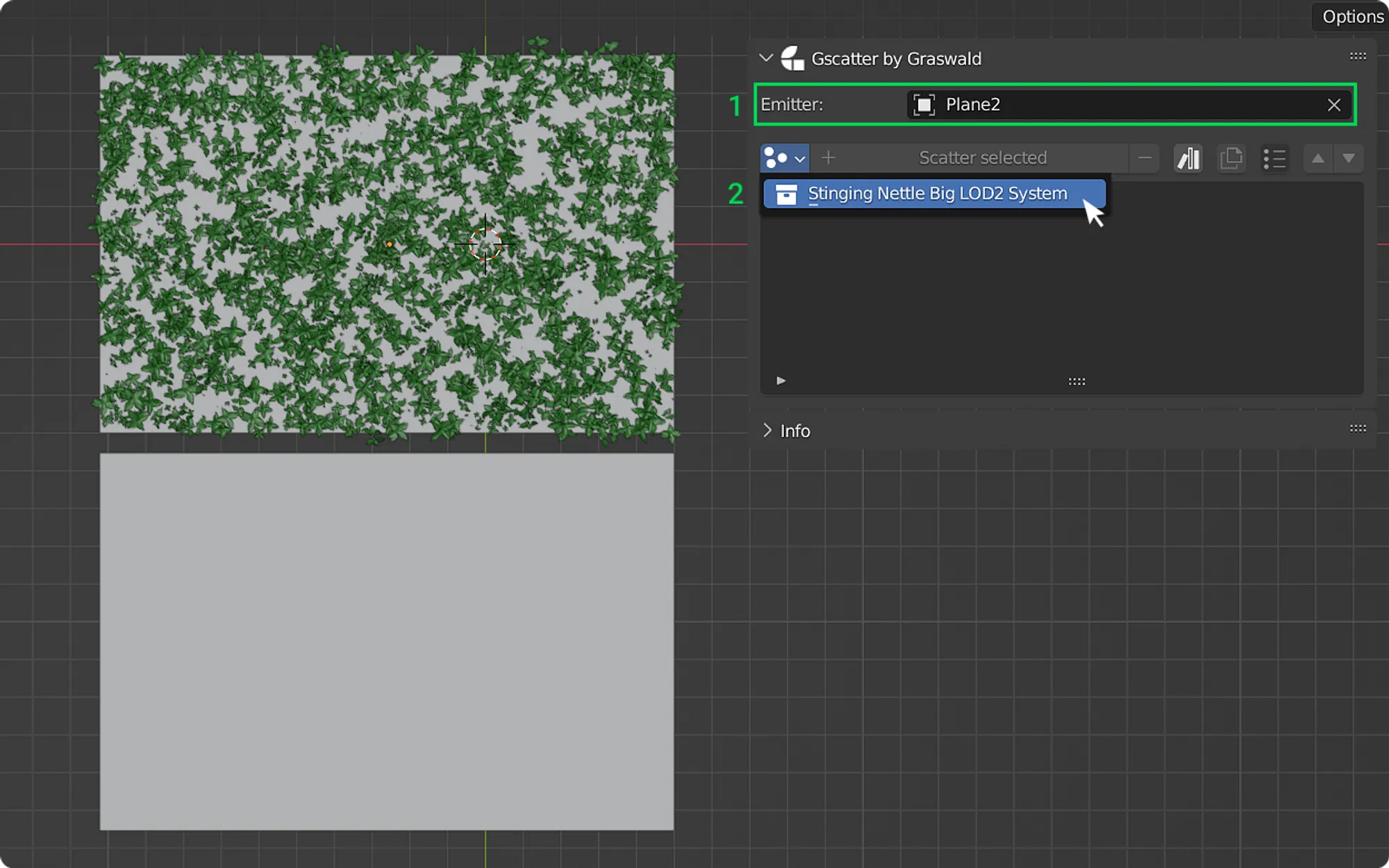Open the scatter system type dropdown
Viewport: 1389px width, 868px height.
[x=785, y=158]
